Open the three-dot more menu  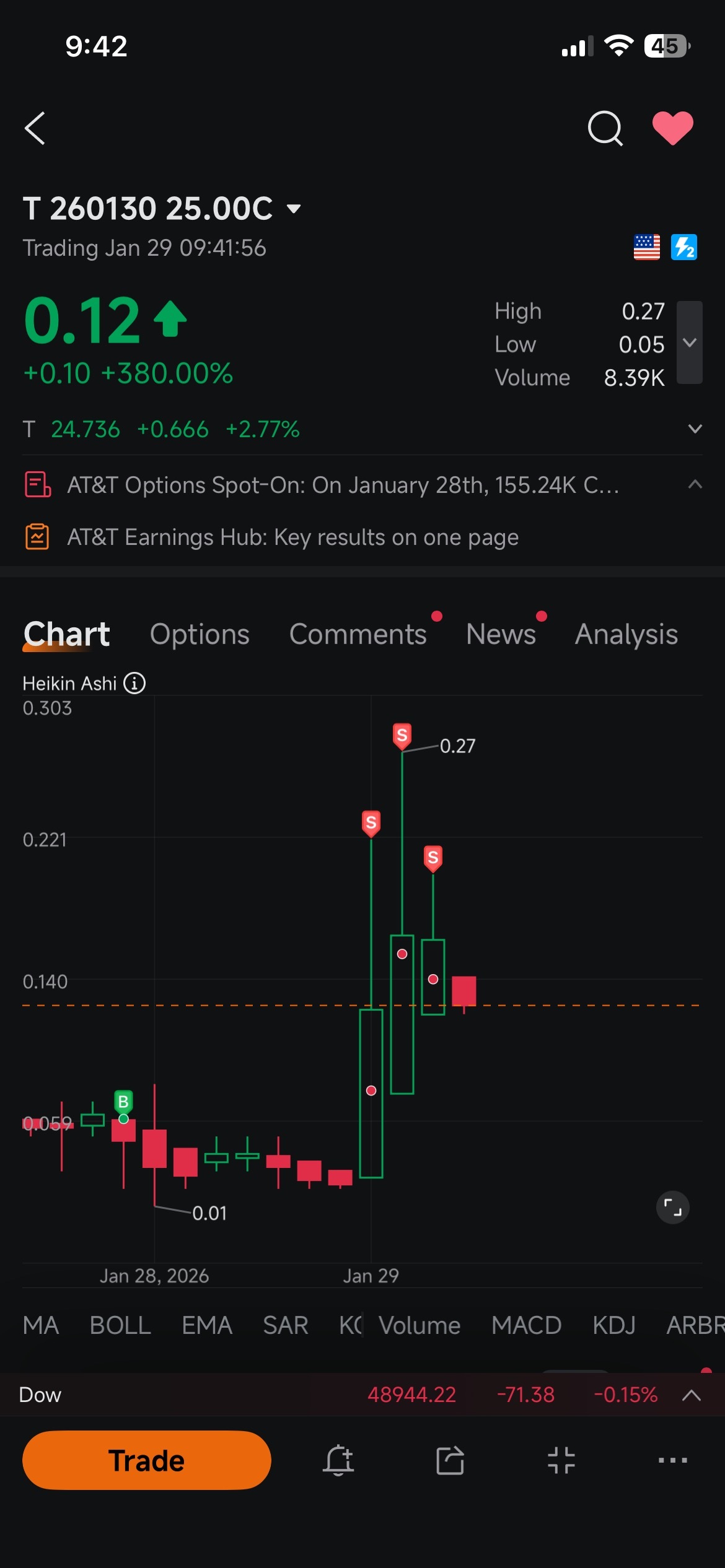[672, 1460]
